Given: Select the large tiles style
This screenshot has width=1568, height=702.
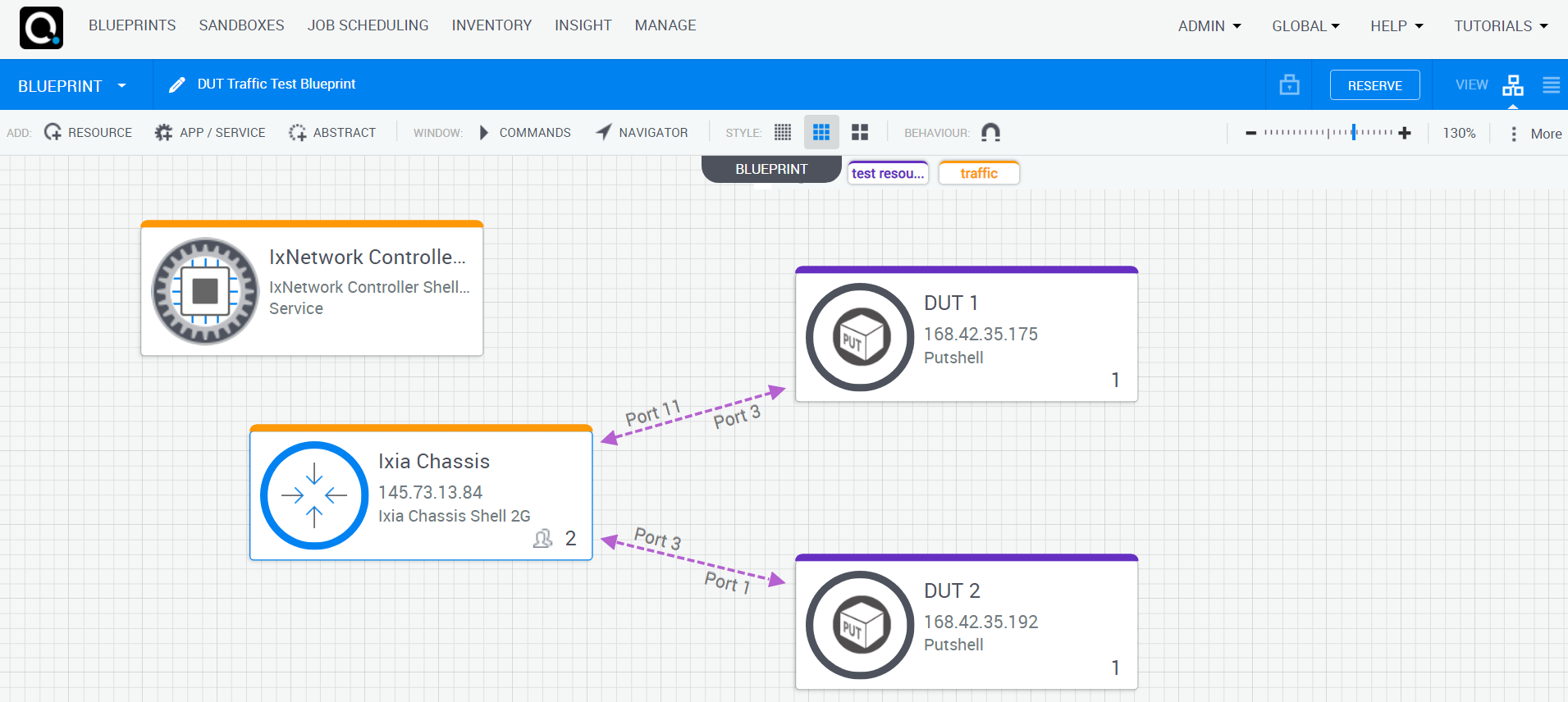Looking at the screenshot, I should coord(860,132).
